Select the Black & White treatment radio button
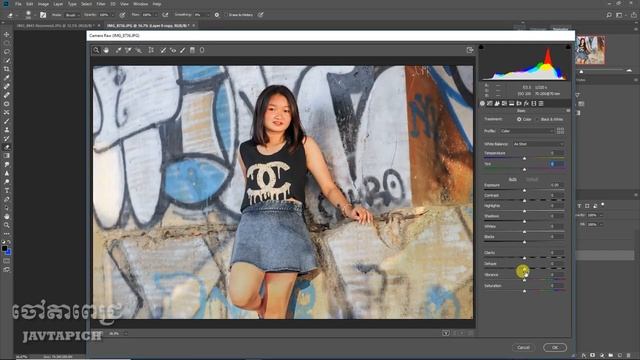This screenshot has width=640, height=360. (537, 120)
